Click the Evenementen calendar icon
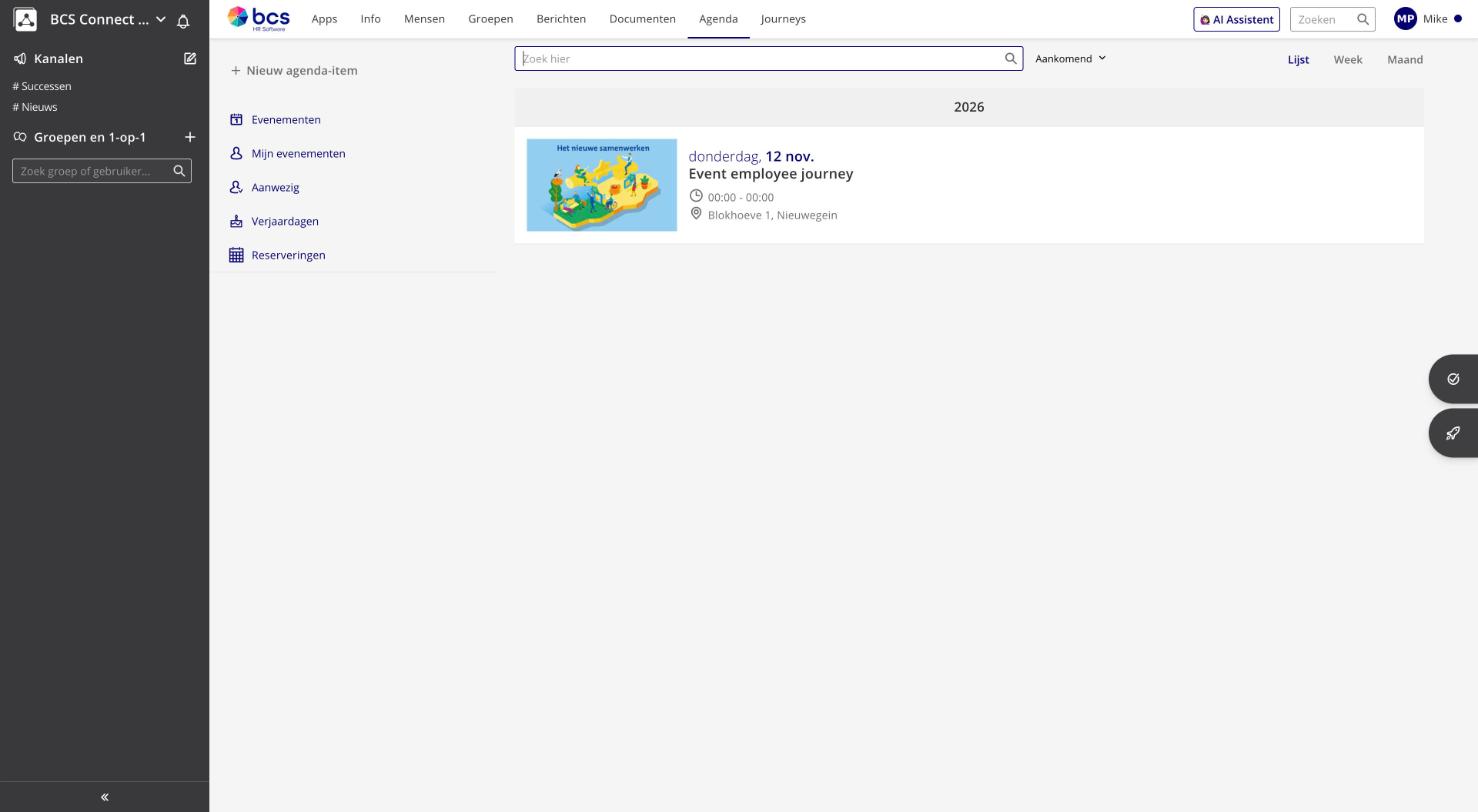The image size is (1478, 812). coord(236,120)
